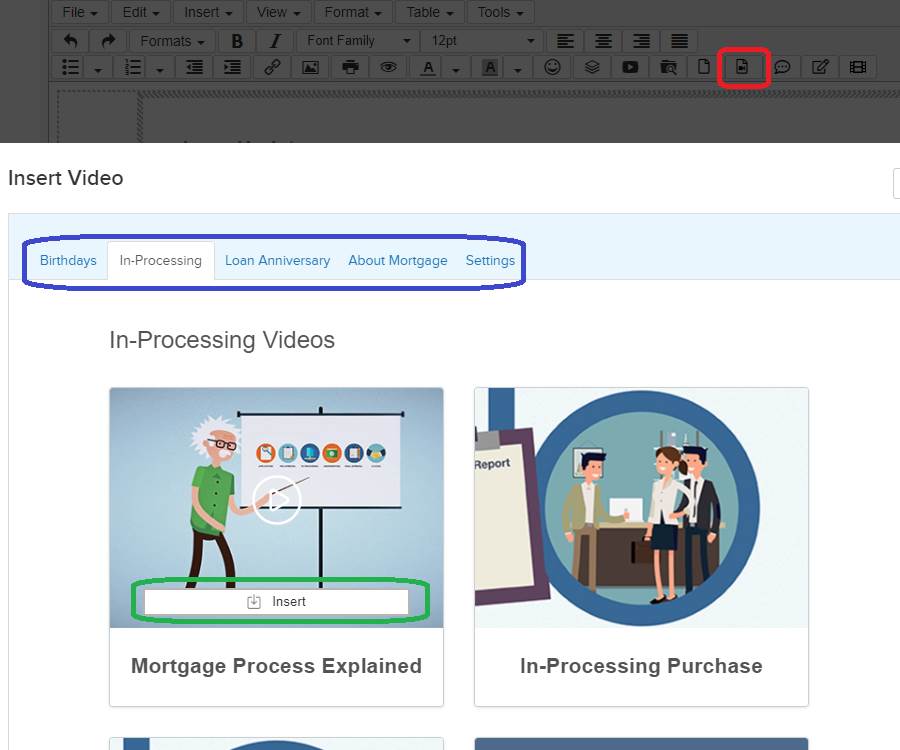
Task: Click the In-Processing Videos heading
Action: click(x=222, y=340)
